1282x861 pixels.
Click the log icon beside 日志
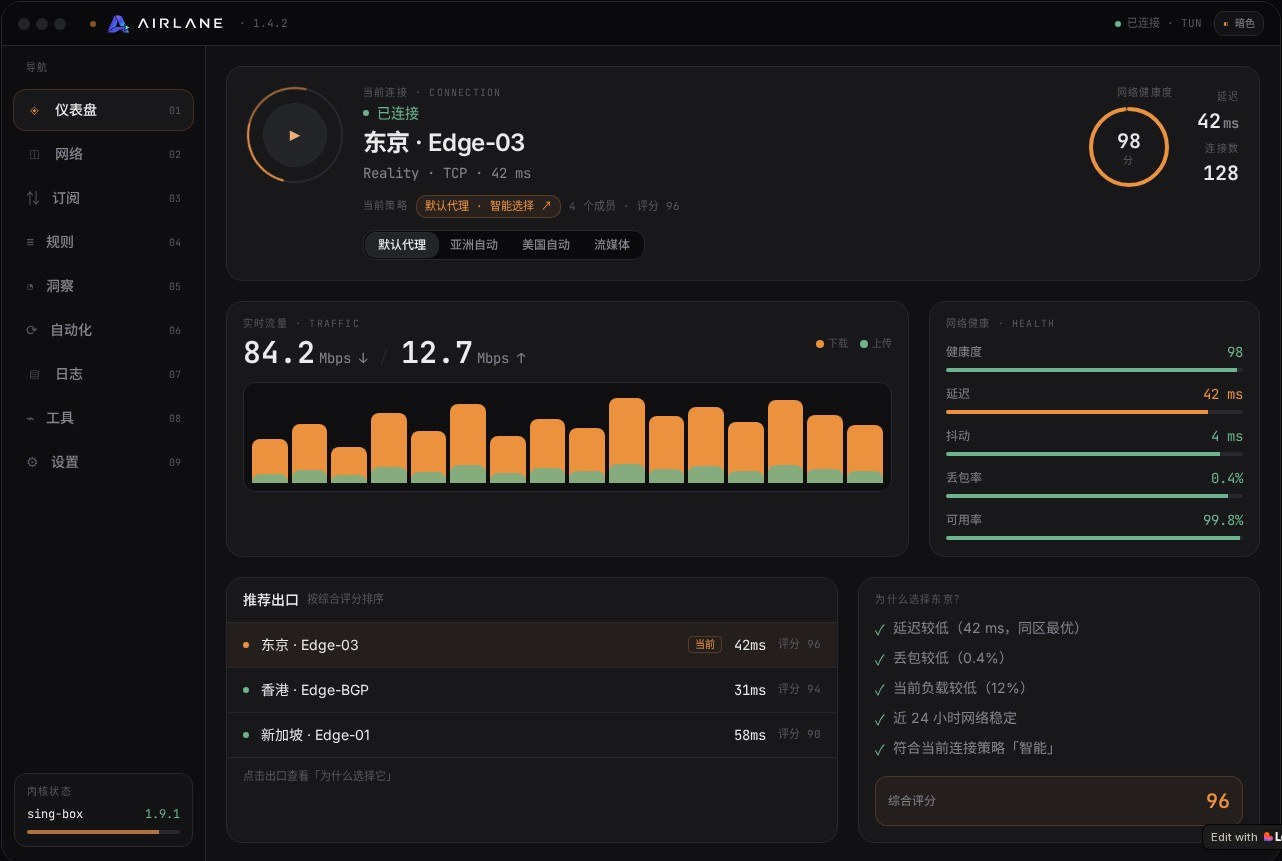click(35, 374)
